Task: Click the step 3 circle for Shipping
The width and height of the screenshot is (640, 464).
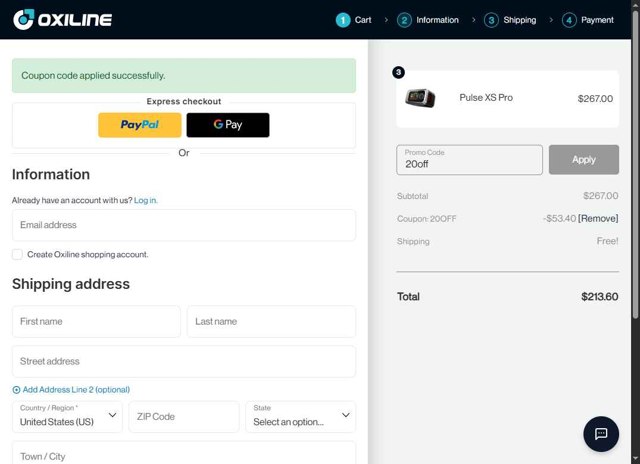Action: point(491,20)
